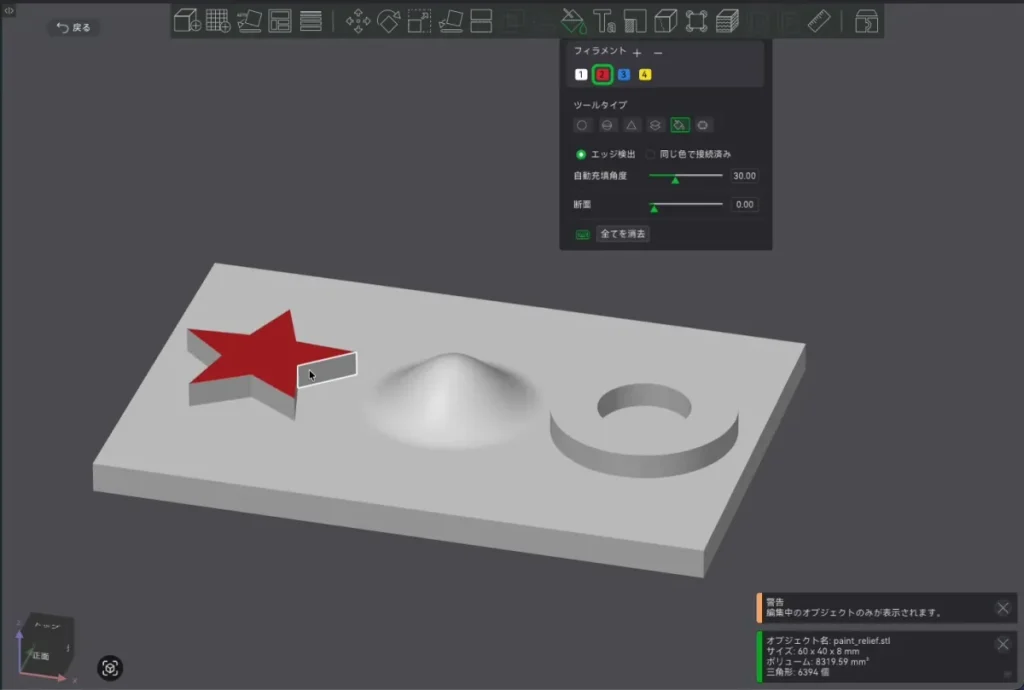Click the 戻る back button
The width and height of the screenshot is (1024, 690).
tap(74, 27)
